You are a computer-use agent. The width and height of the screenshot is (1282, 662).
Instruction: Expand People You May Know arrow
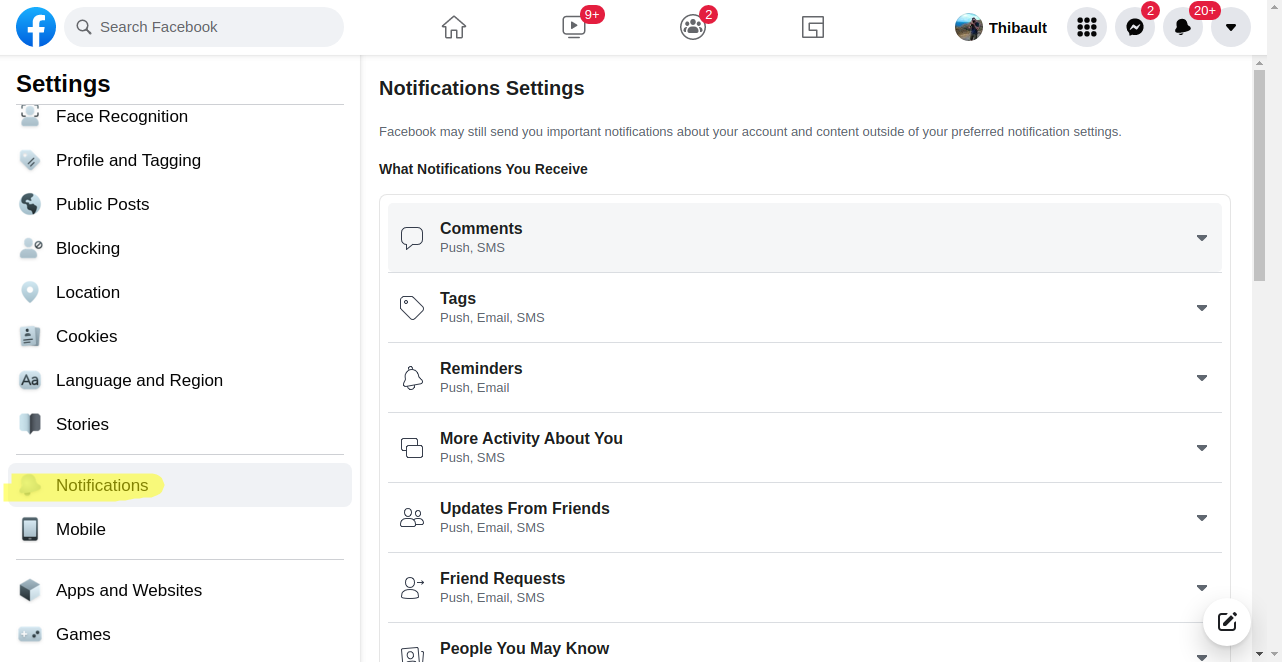[x=1202, y=656]
